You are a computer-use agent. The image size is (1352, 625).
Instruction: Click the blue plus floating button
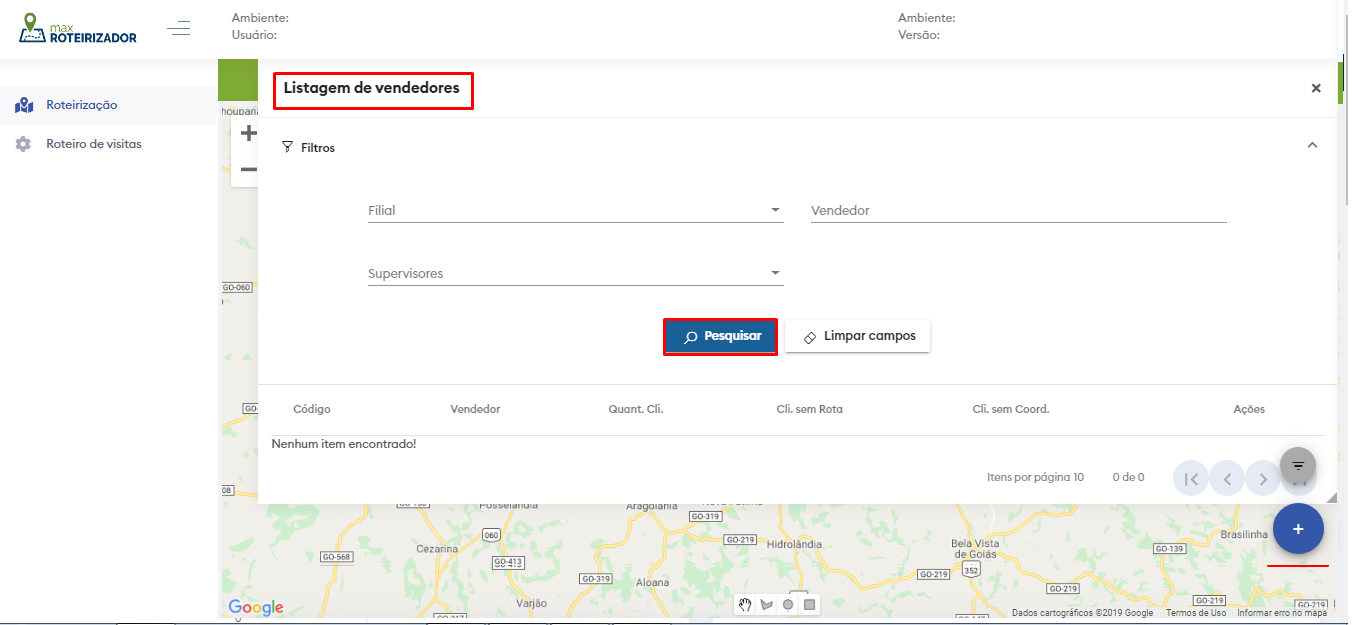[x=1298, y=529]
